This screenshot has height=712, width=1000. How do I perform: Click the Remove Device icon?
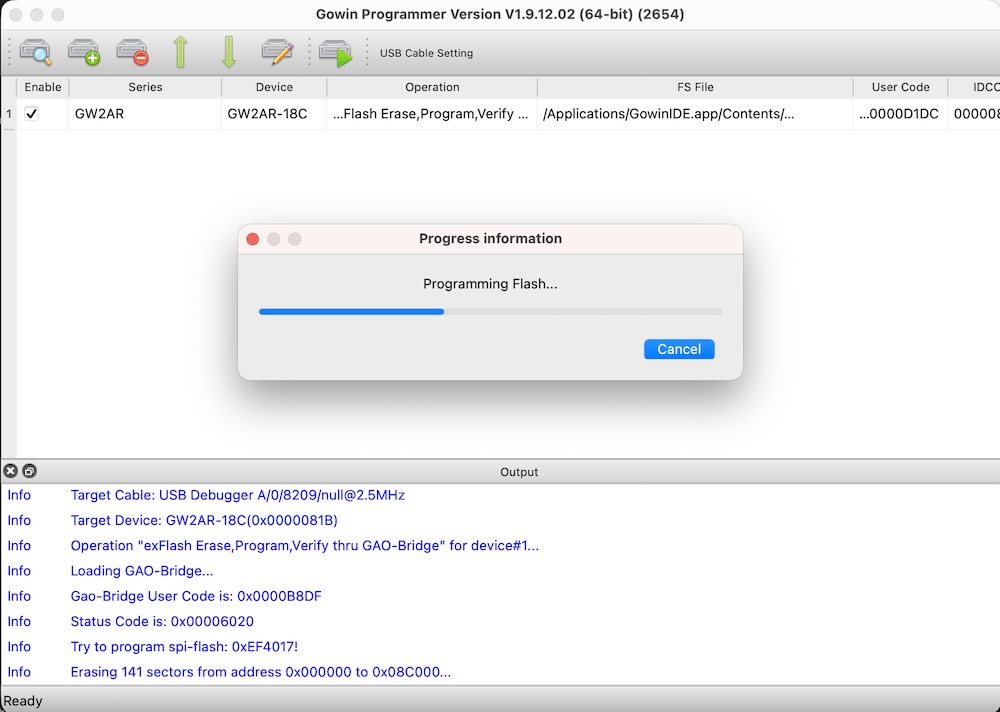(x=131, y=52)
